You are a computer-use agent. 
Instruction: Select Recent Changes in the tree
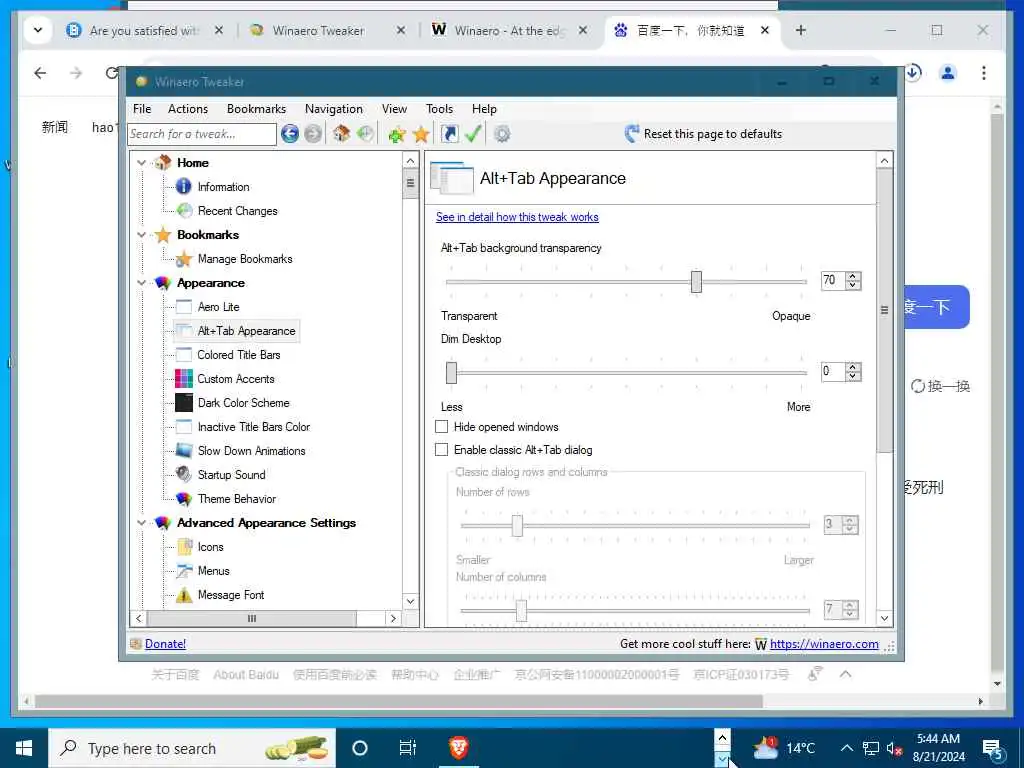237,211
